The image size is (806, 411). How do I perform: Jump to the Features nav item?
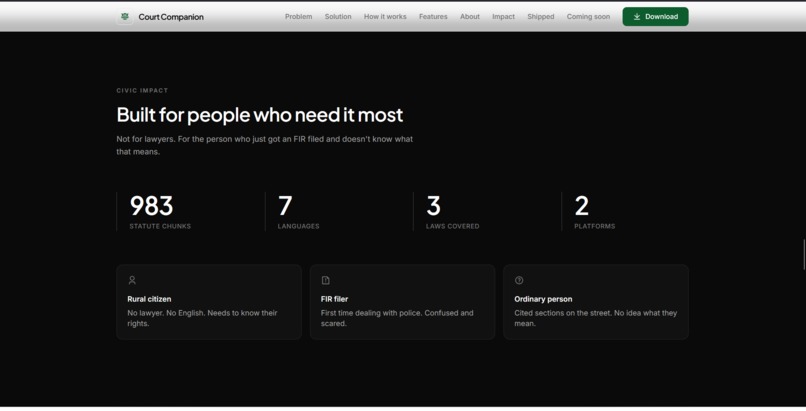(x=433, y=16)
